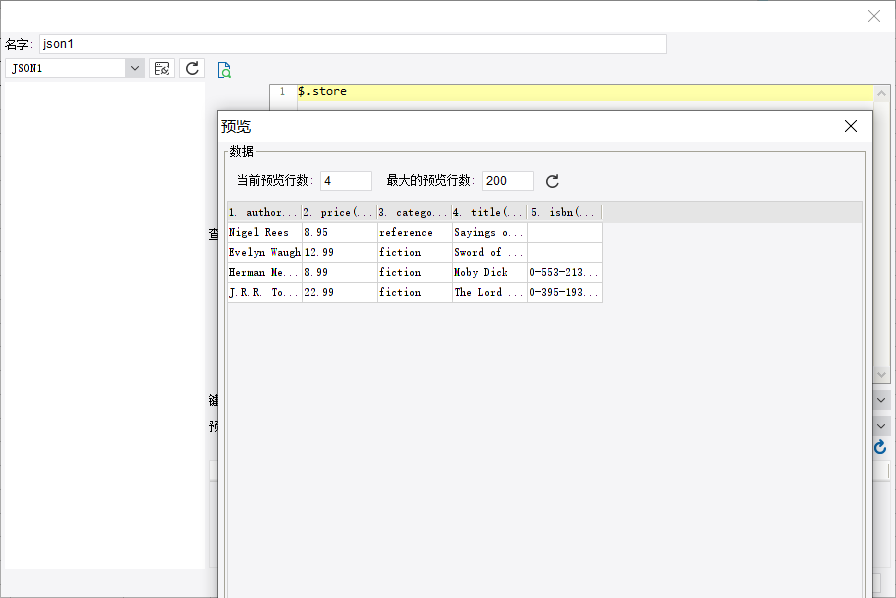Click the 名字 name field containing json1
The width and height of the screenshot is (896, 598).
[x=352, y=44]
